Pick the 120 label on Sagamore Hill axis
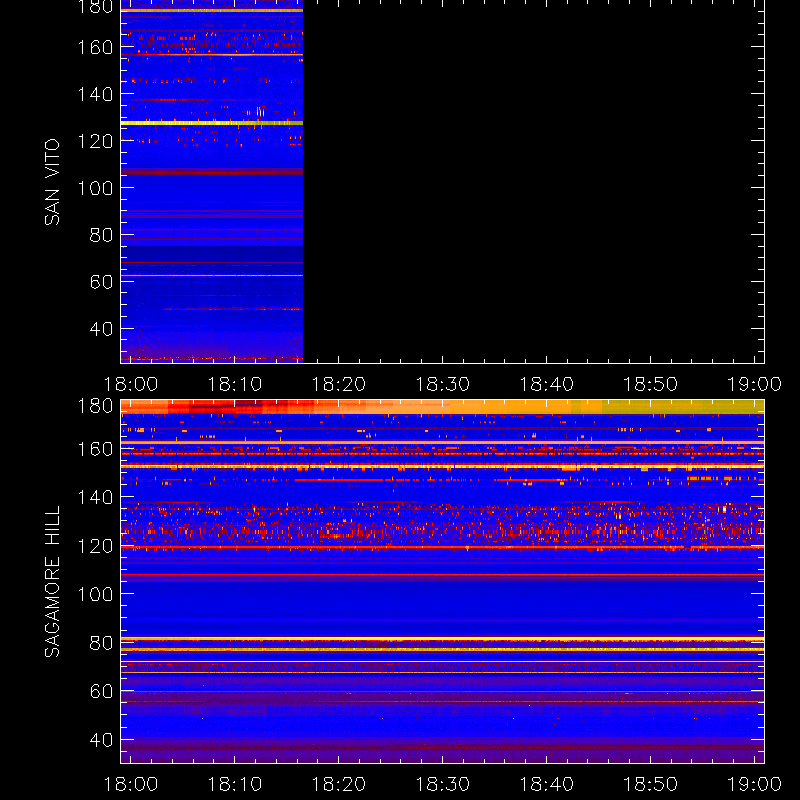Image resolution: width=800 pixels, height=800 pixels. click(x=95, y=546)
